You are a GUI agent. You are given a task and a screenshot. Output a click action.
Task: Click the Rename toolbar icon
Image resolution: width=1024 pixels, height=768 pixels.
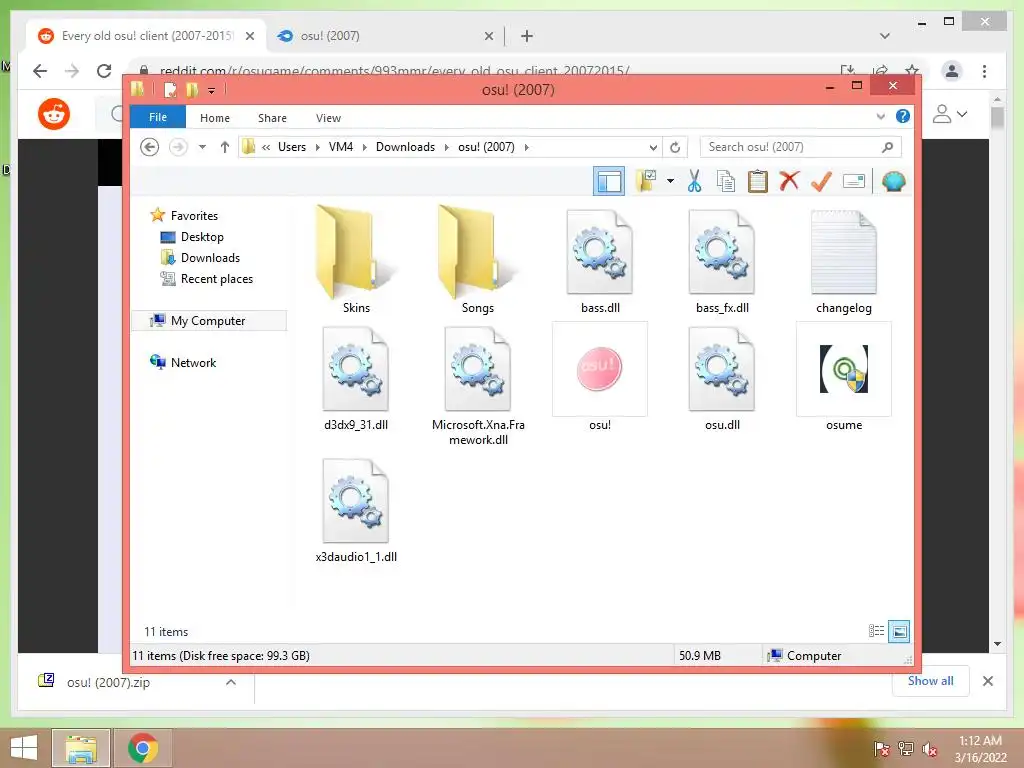pos(854,181)
